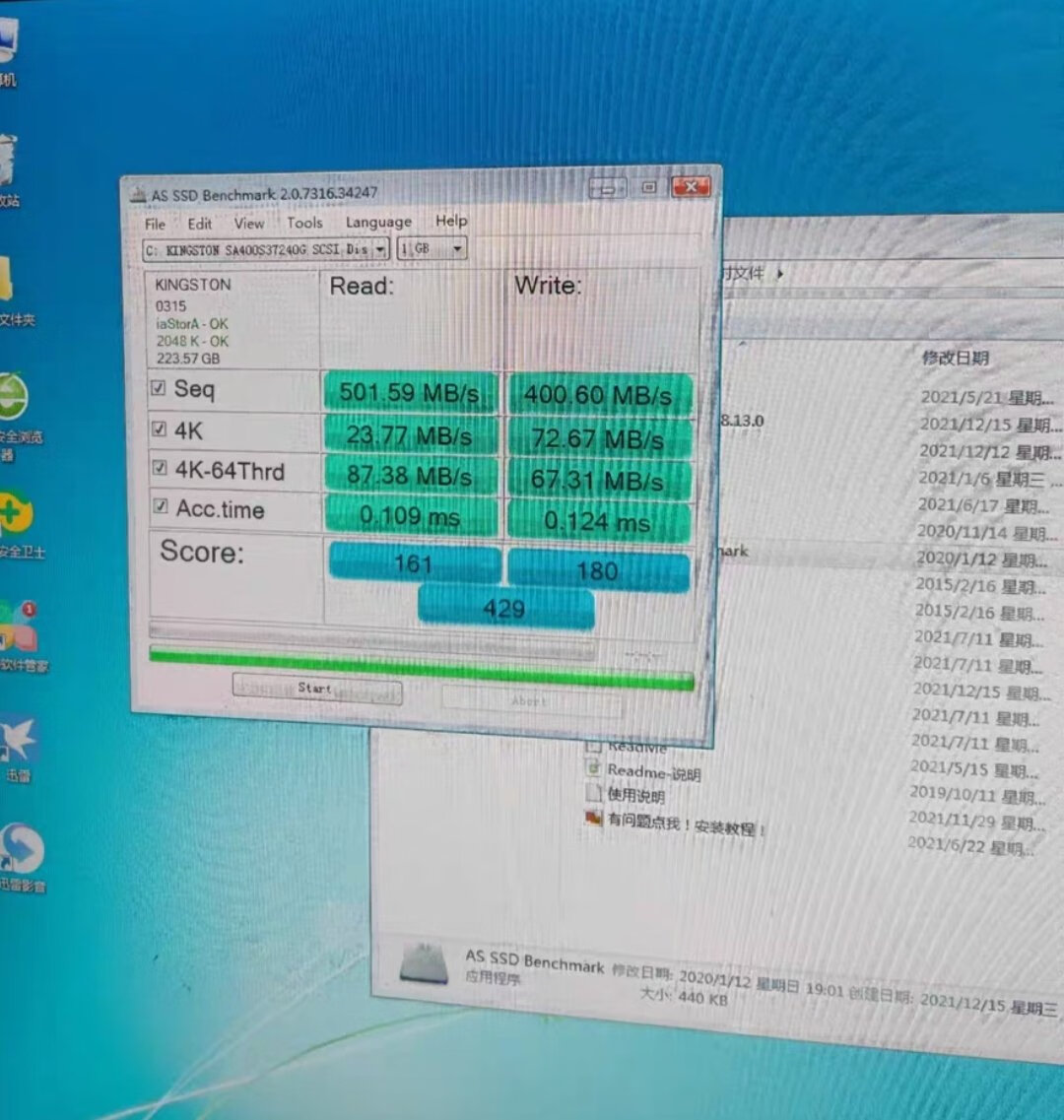
Task: Open the Edit menu
Action: tap(199, 224)
